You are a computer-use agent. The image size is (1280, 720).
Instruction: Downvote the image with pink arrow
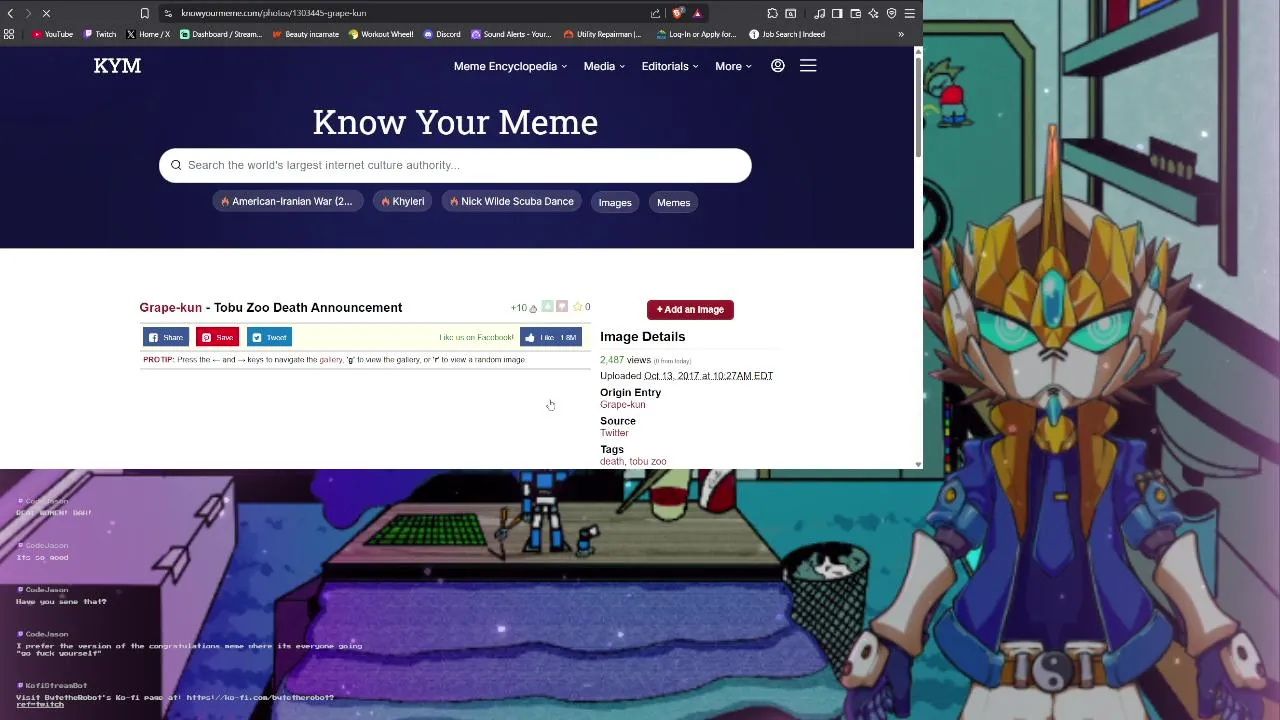coord(562,307)
